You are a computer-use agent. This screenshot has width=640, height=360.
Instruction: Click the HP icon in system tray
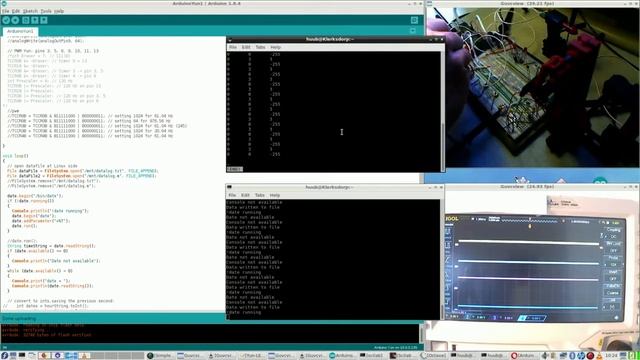point(581,356)
